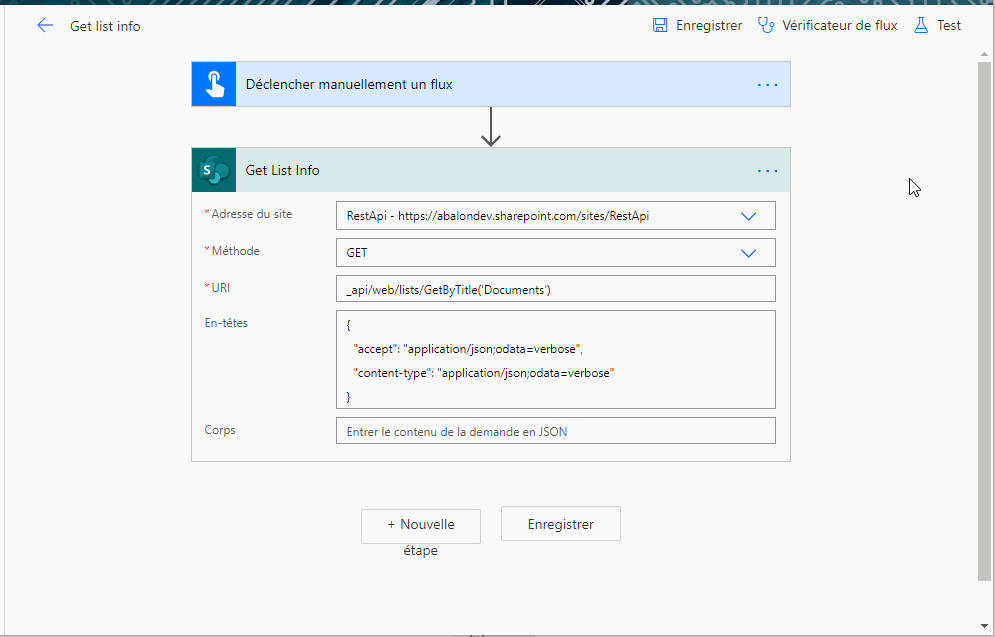Click the Méthode label
This screenshot has width=995, height=637.
click(x=235, y=251)
